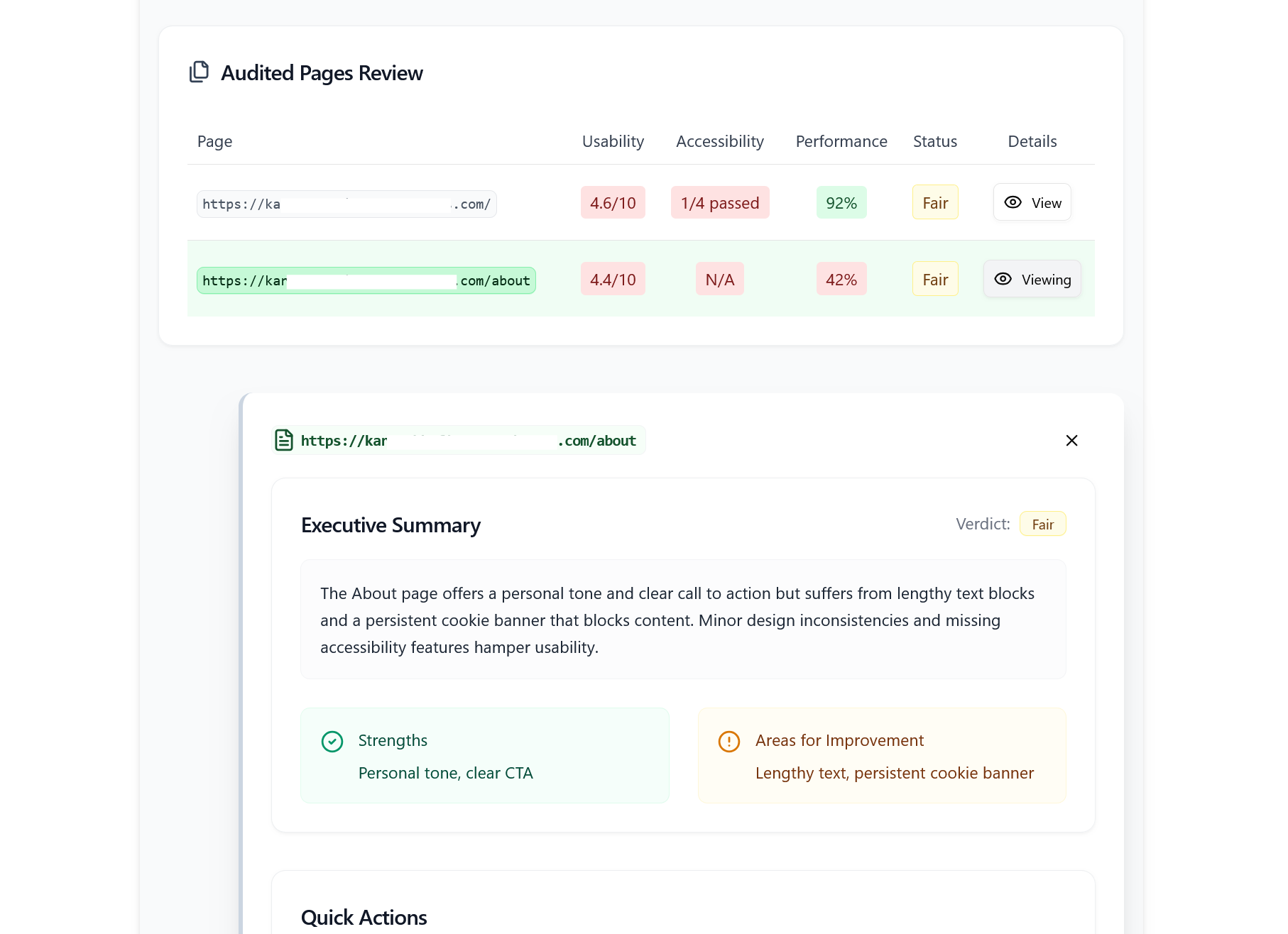Toggle viewing state of the about page row
The height and width of the screenshot is (934, 1288).
point(1032,279)
